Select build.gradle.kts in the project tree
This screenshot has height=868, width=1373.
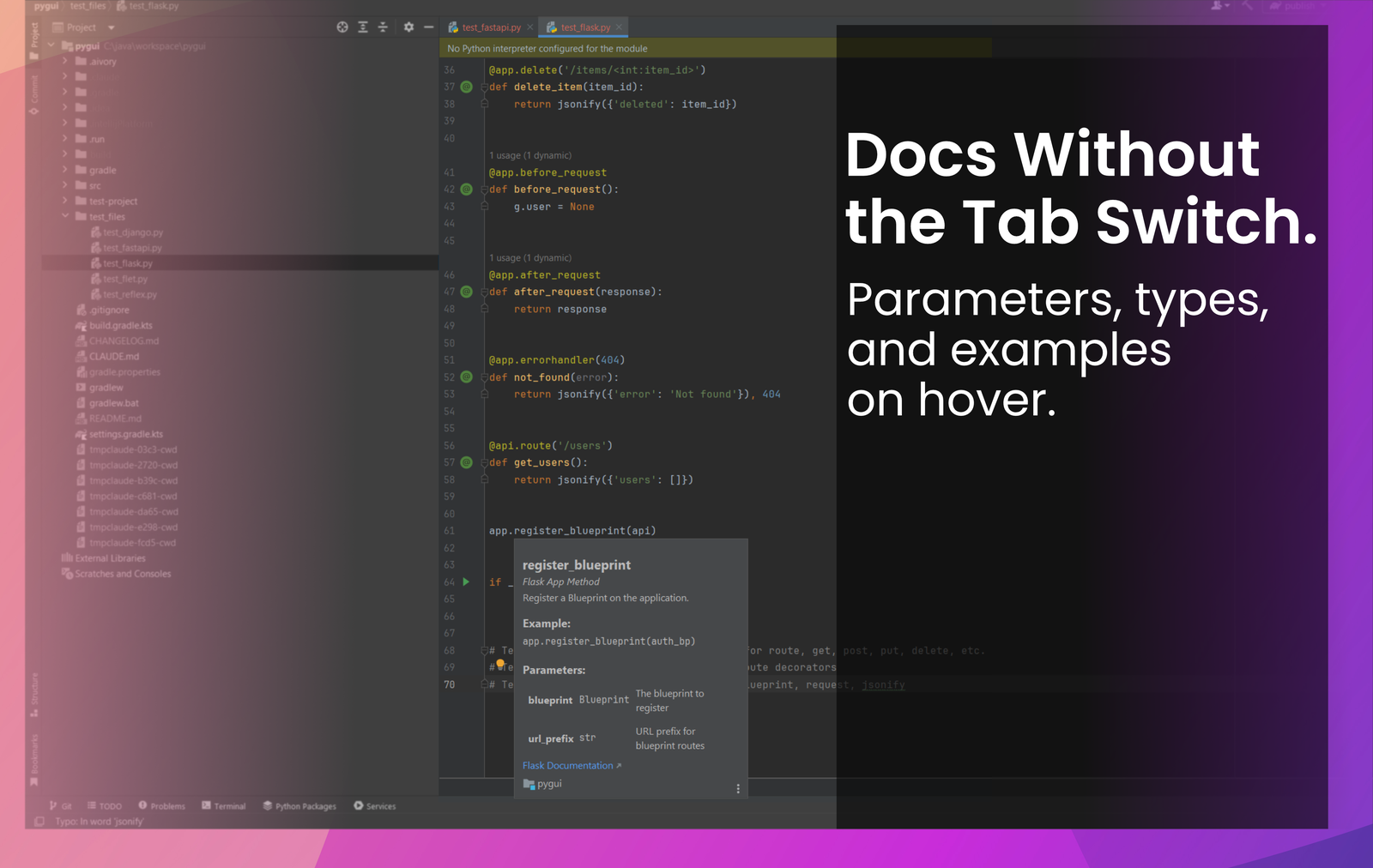(x=114, y=325)
